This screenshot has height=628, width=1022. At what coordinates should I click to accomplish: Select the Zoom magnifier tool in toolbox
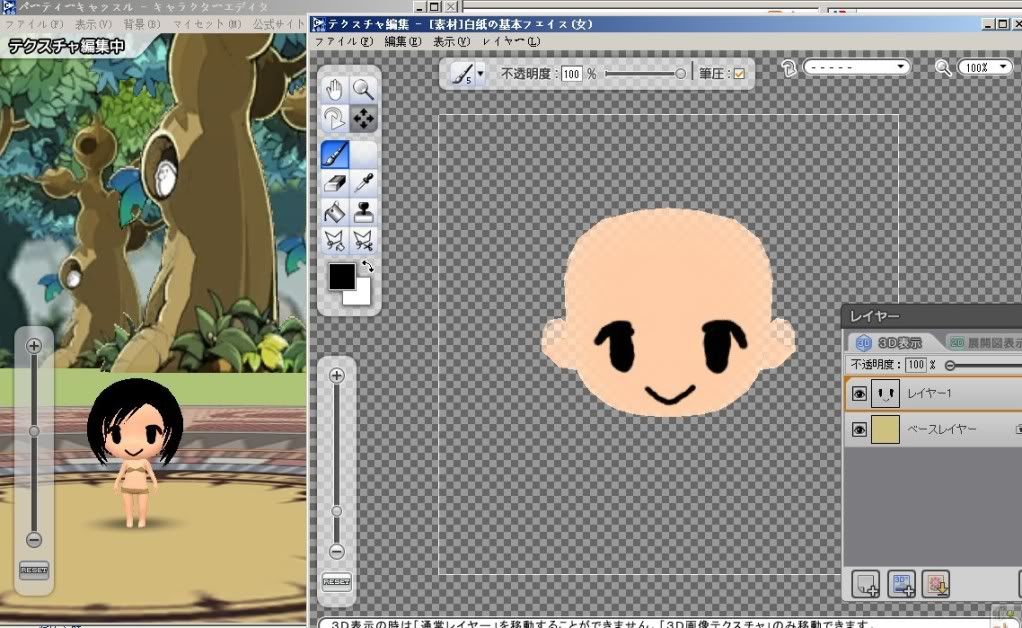363,89
